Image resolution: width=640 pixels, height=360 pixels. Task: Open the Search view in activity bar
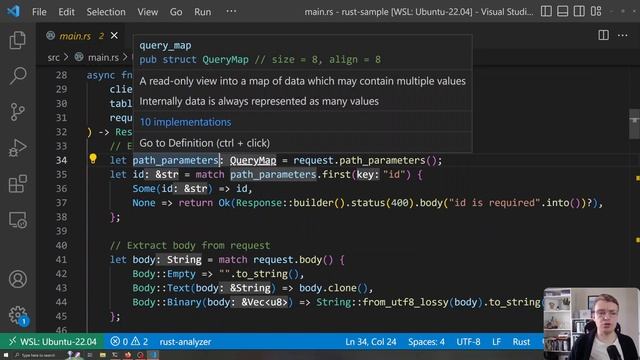(x=18, y=76)
